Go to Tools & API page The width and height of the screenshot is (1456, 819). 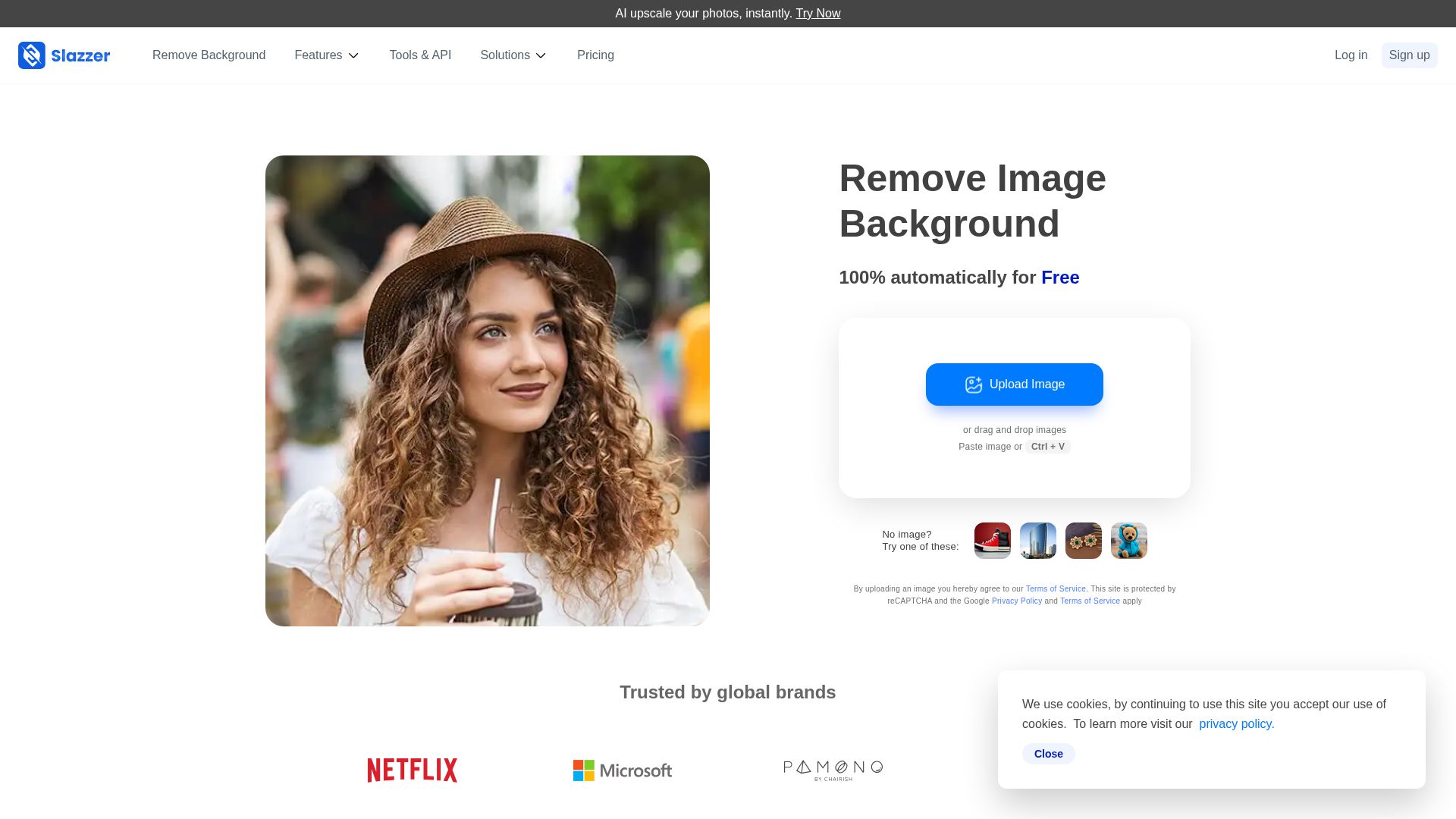[420, 55]
